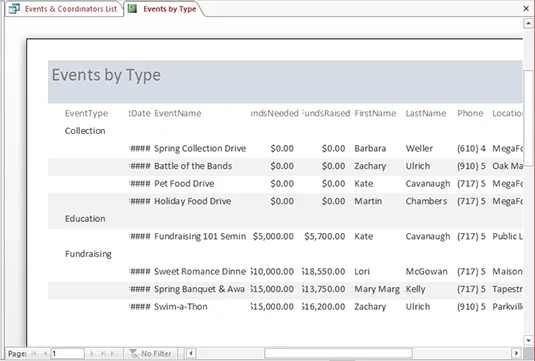
Task: Click last name Kelly
Action: click(416, 289)
